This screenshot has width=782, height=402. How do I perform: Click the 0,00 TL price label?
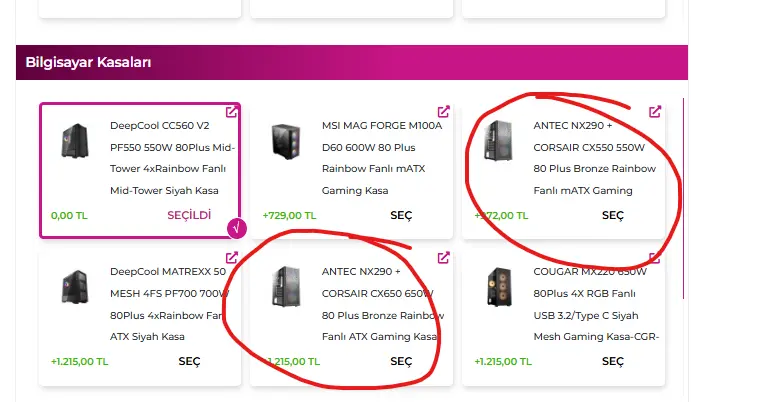click(x=69, y=216)
